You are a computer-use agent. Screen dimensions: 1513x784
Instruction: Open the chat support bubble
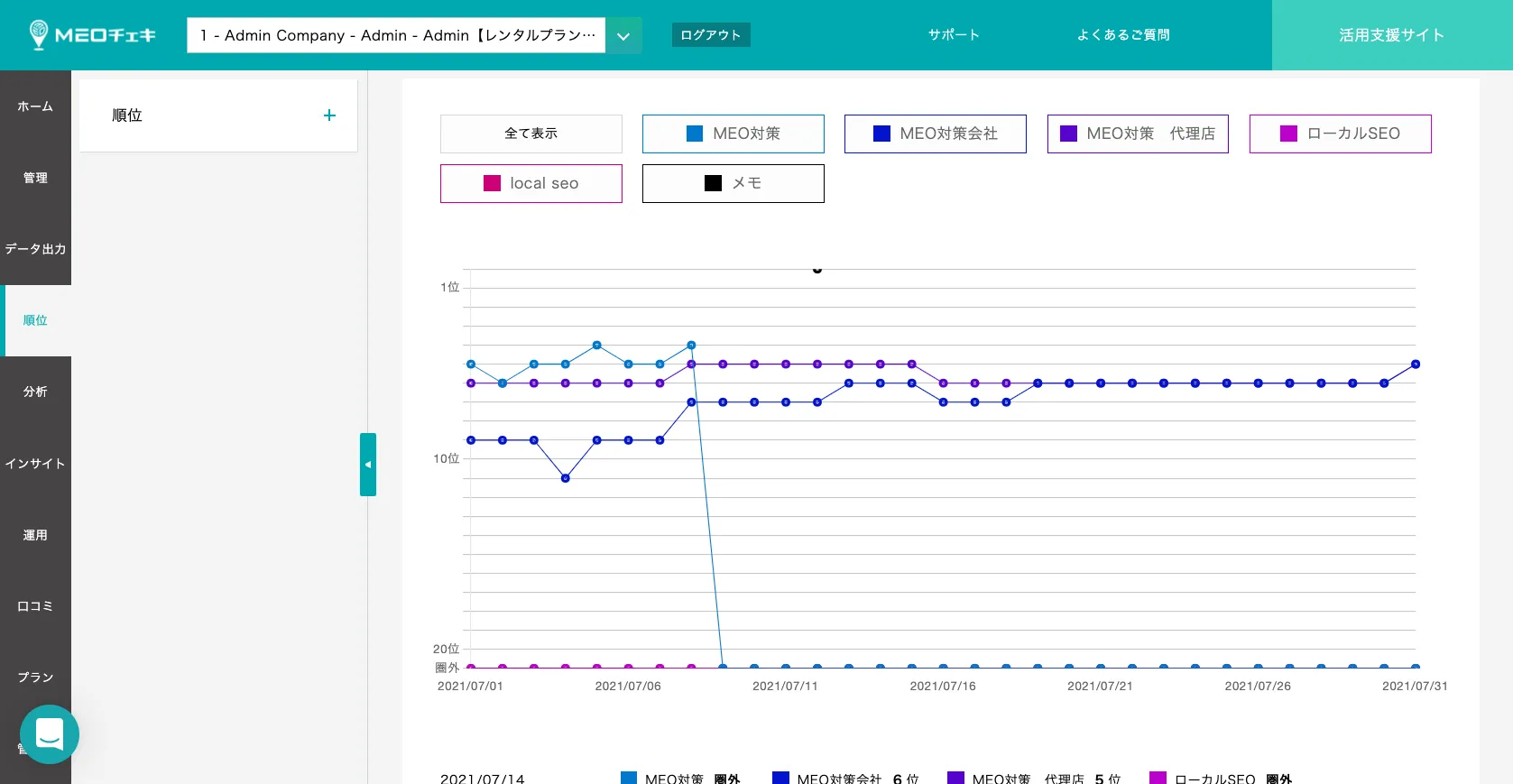(50, 734)
